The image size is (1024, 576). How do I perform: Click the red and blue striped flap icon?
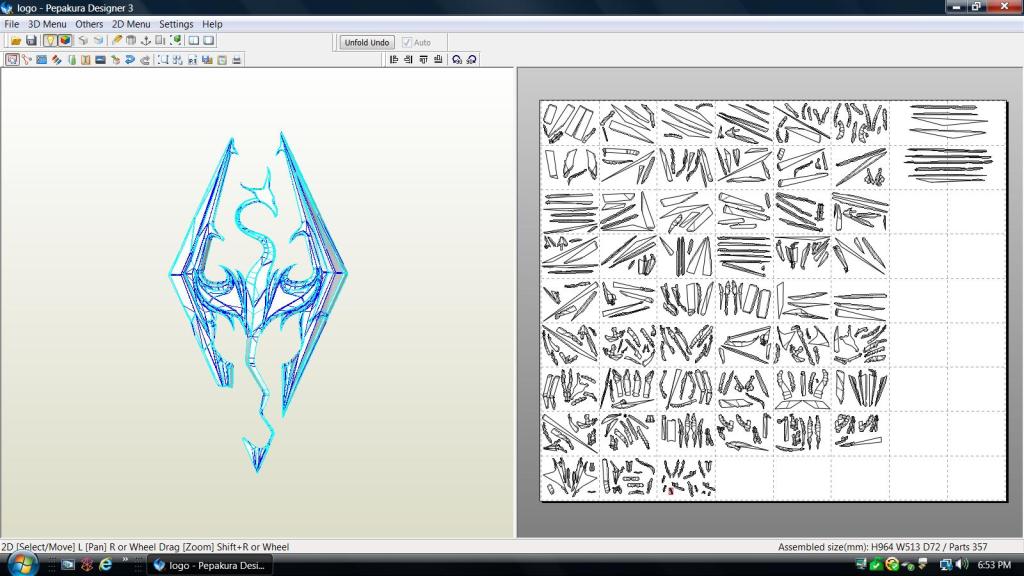(x=56, y=59)
